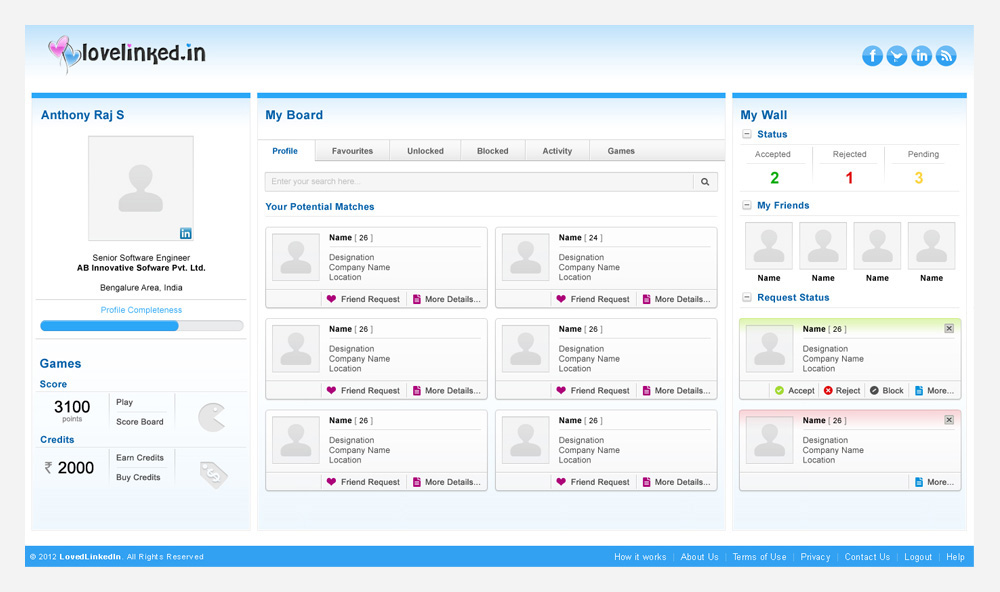Switch to the Blocked tab
1000x592 pixels.
[492, 151]
